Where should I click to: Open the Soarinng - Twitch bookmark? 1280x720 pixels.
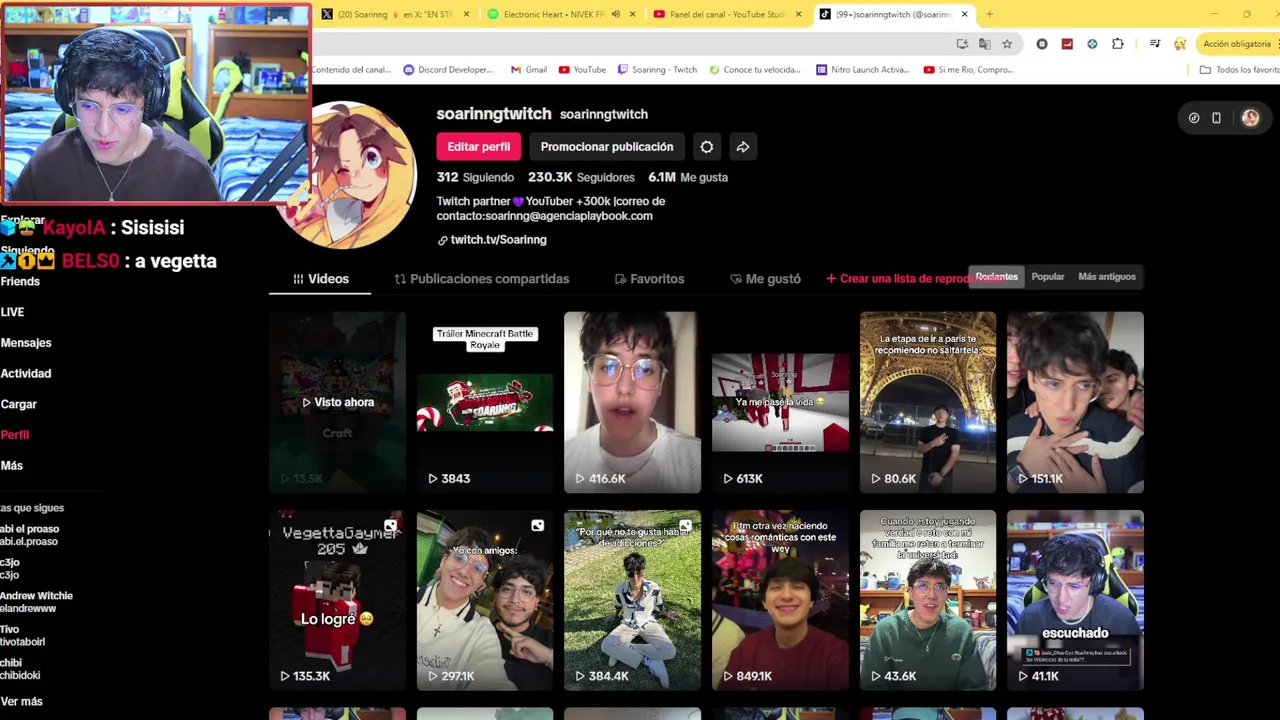coord(657,70)
